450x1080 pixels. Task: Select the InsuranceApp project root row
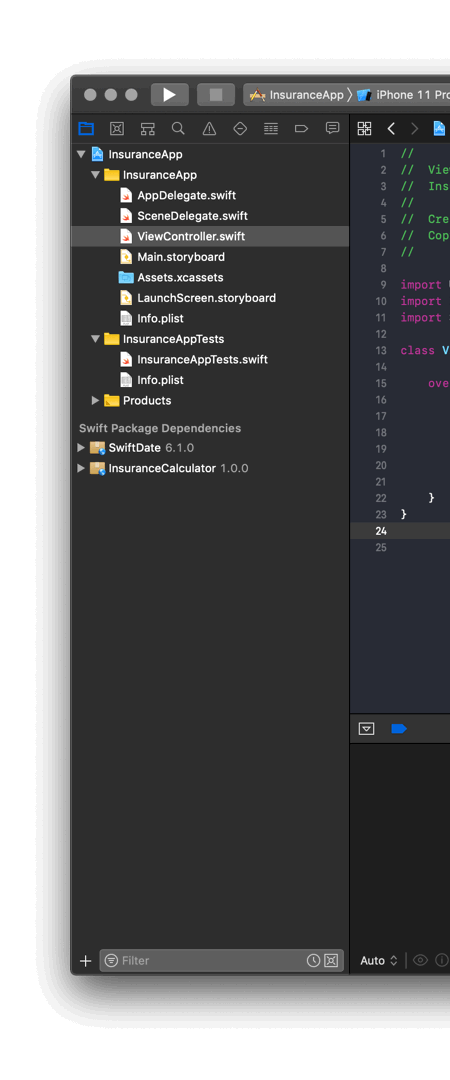pos(210,154)
